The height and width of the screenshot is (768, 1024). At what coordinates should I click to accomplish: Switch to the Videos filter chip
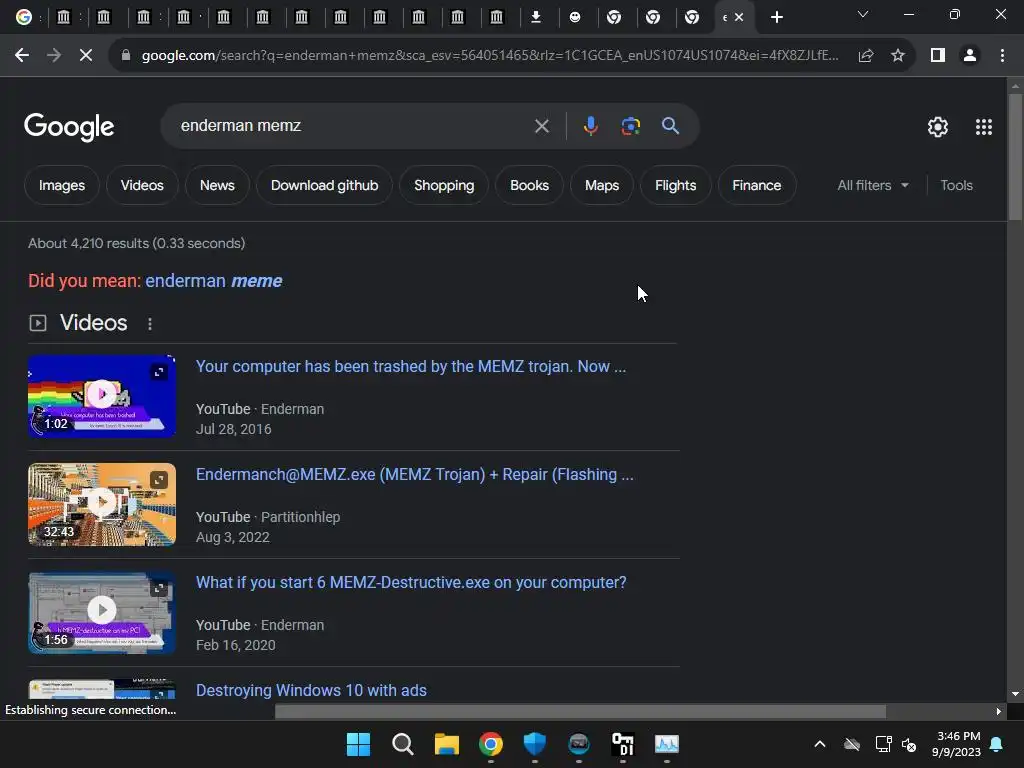click(142, 185)
